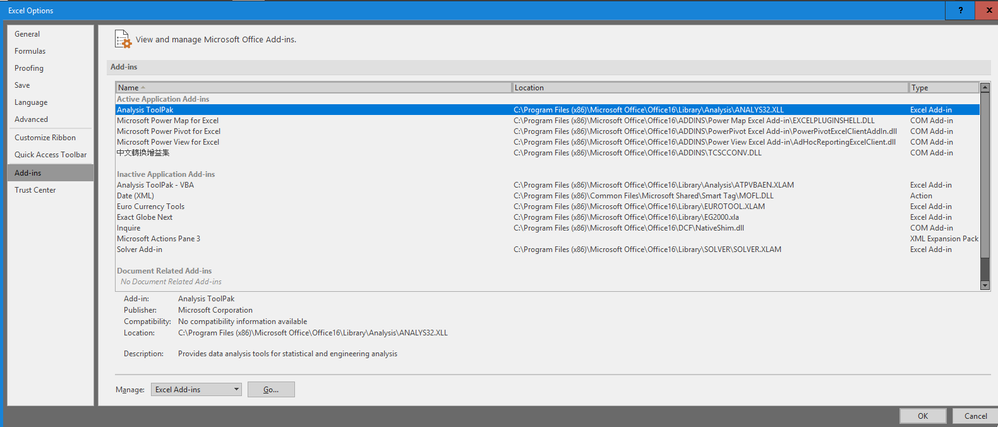Screen dimensions: 998x427
Task: Select Microsoft Actions Pane 3 row
Action: coord(547,239)
